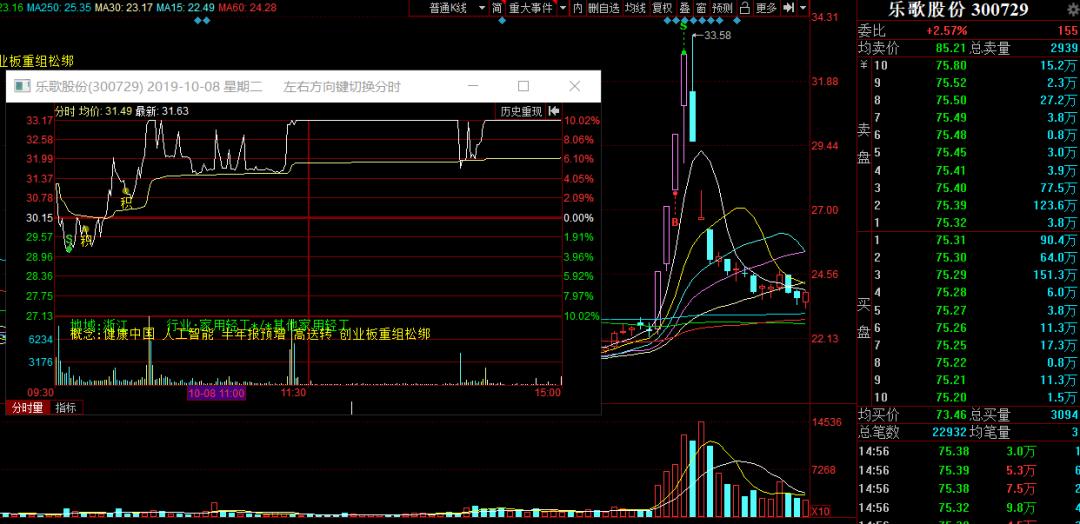The height and width of the screenshot is (524, 1080).
Task: Click the jump-to-start icon beside 历史重现
Action: 554,111
